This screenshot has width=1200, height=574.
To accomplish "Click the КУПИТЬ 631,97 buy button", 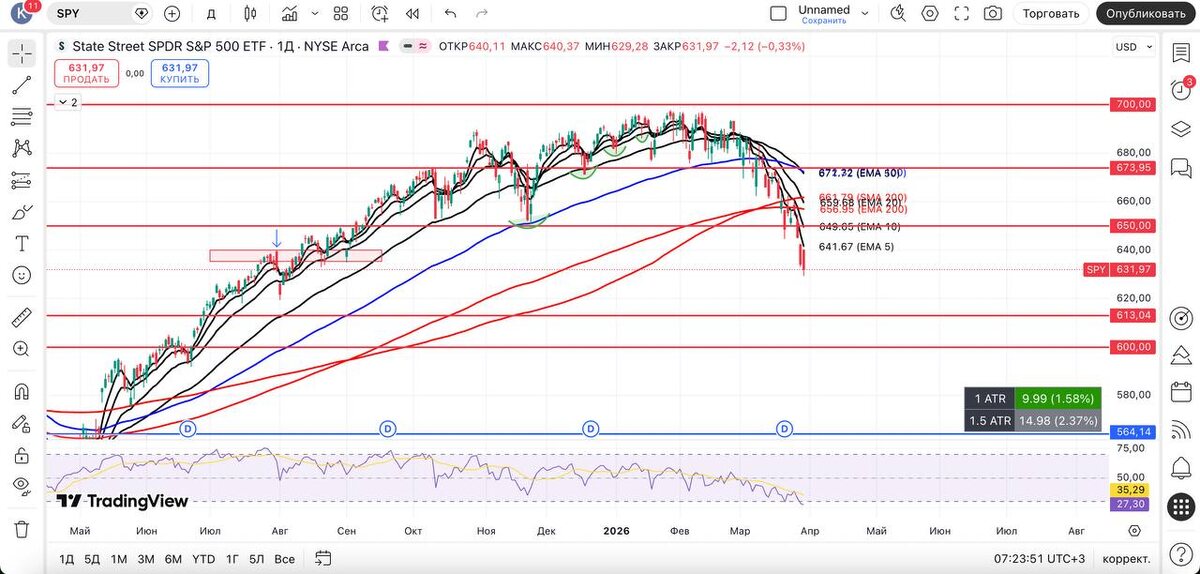I will click(x=179, y=73).
